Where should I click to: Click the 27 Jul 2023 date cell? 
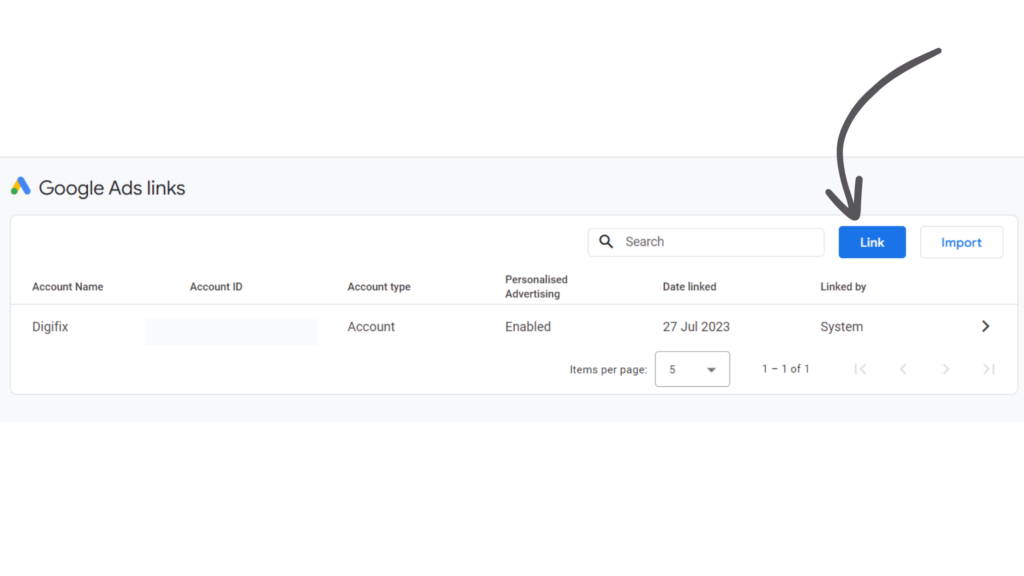point(696,327)
